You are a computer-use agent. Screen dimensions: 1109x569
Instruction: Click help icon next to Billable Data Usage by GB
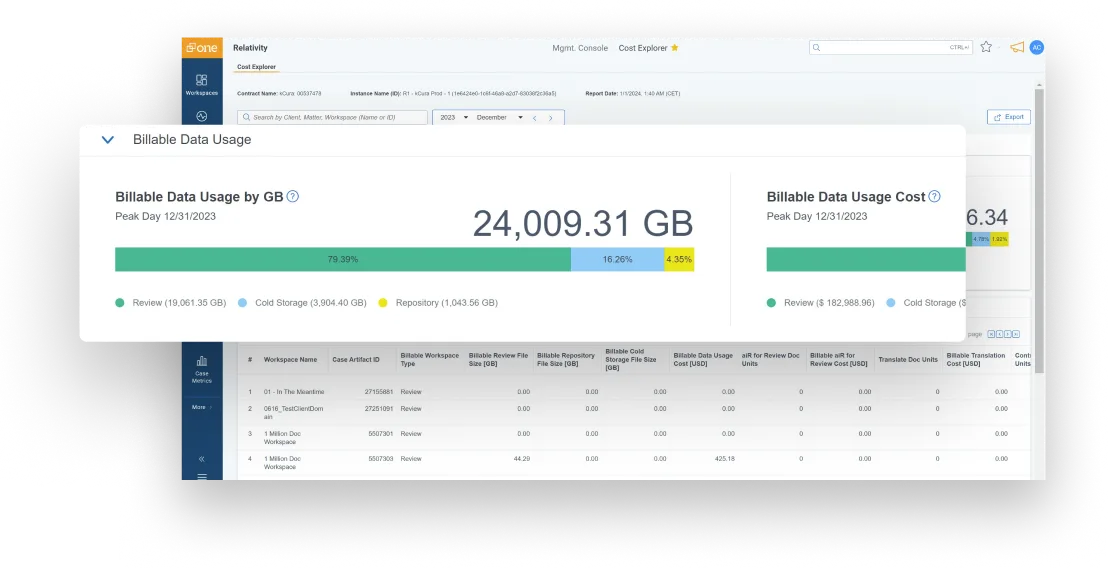point(292,196)
